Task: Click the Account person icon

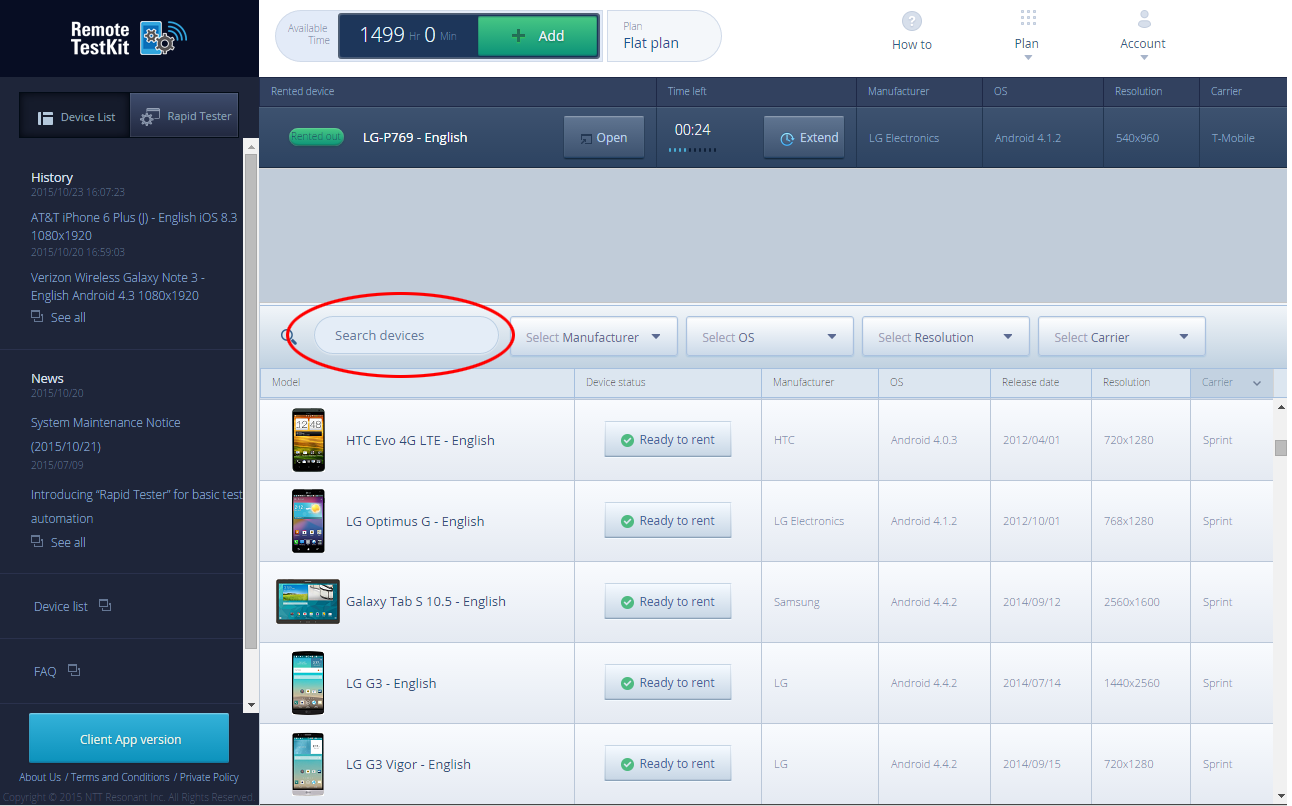Action: [1144, 19]
